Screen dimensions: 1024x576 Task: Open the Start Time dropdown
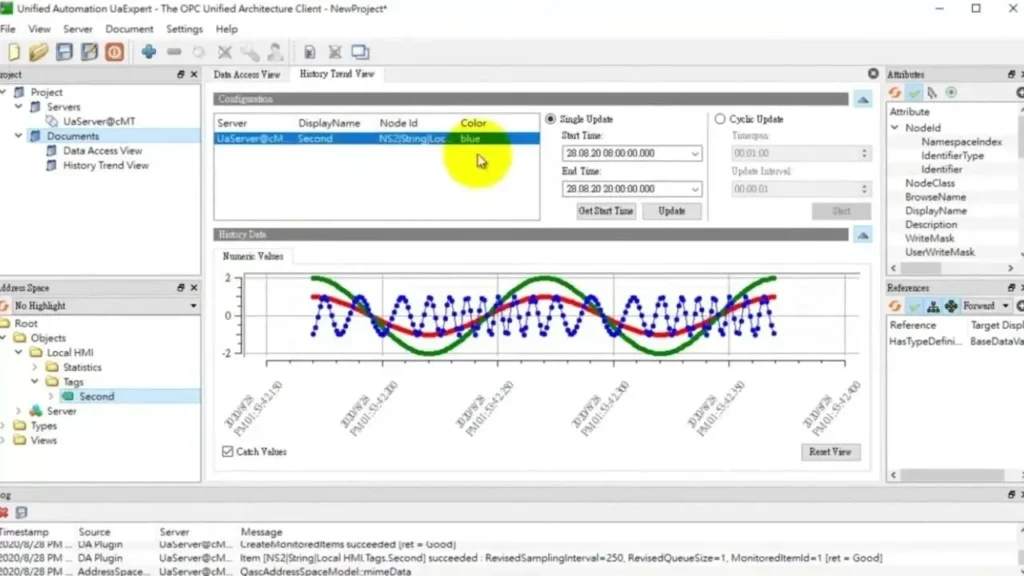(695, 154)
